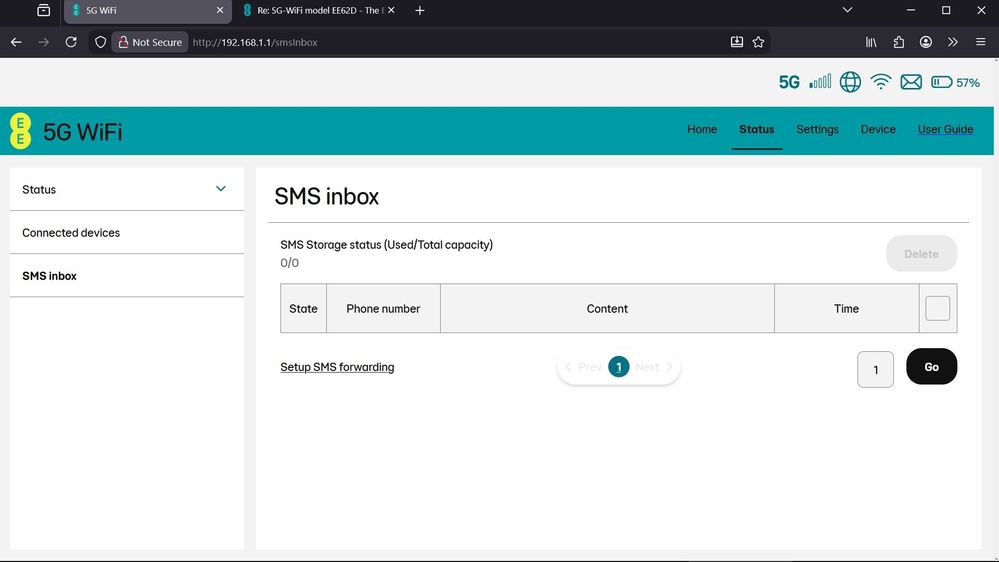Open Setup SMS forwarding link

point(337,367)
